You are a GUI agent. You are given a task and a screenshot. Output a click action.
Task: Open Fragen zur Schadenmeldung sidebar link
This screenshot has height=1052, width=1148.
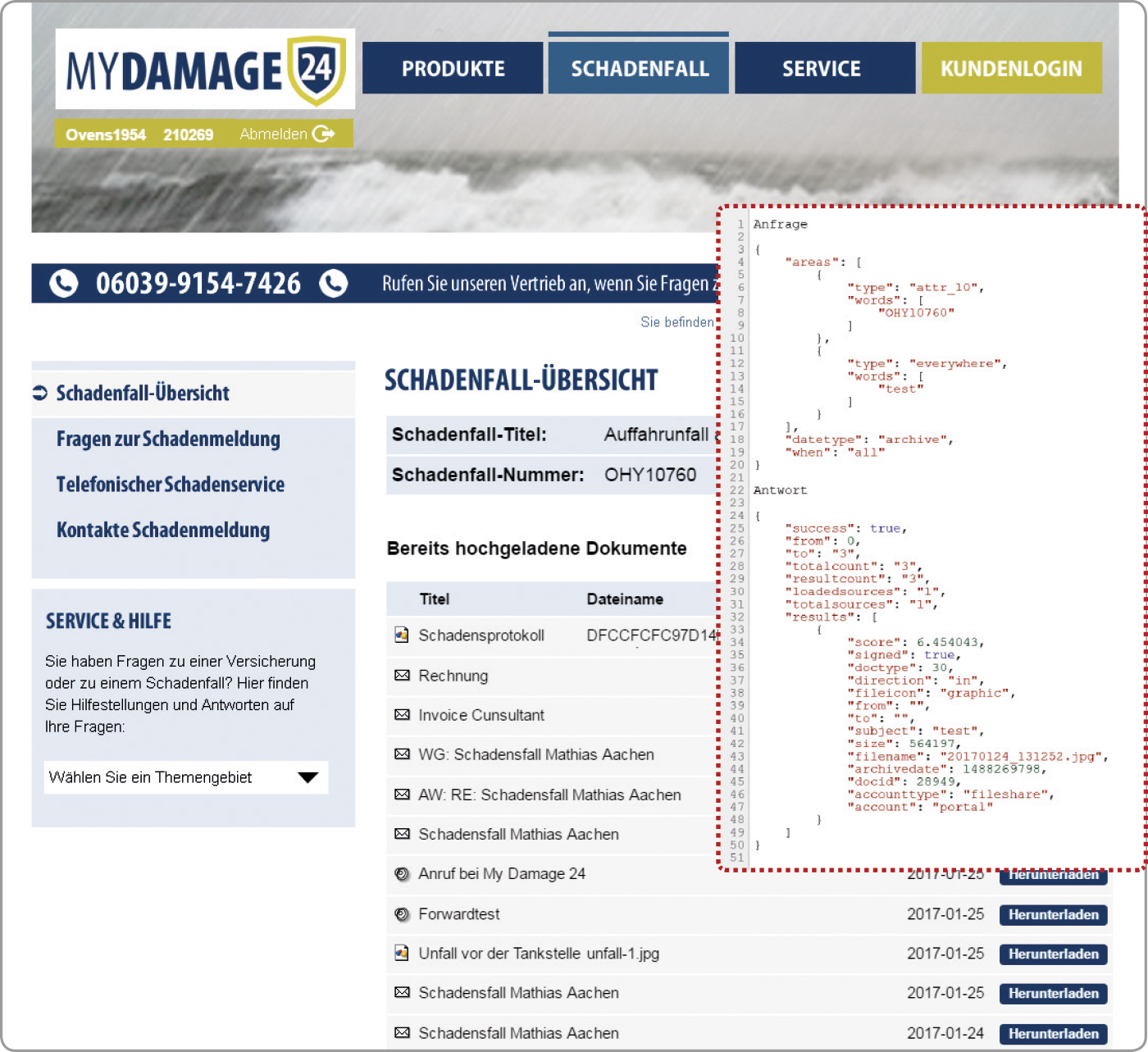168,439
